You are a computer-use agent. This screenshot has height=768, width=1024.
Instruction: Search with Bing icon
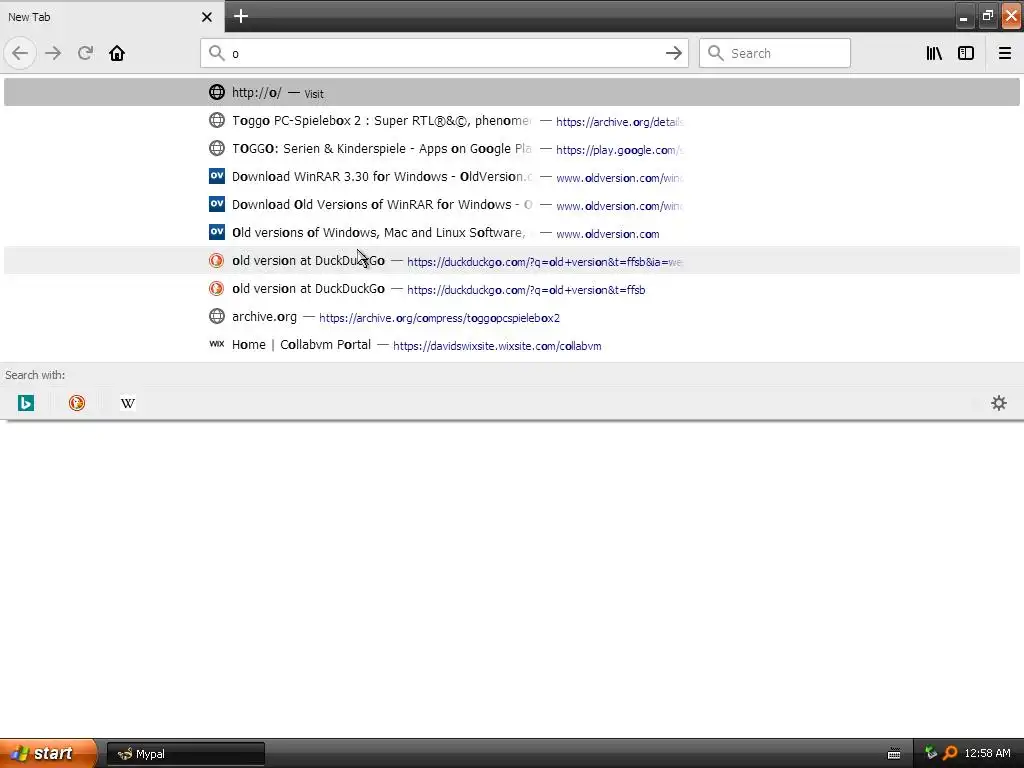[x=26, y=403]
